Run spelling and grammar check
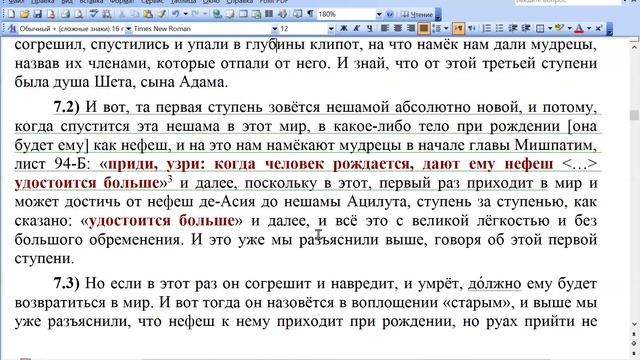Viewport: 640px width, 360px height. [x=94, y=14]
